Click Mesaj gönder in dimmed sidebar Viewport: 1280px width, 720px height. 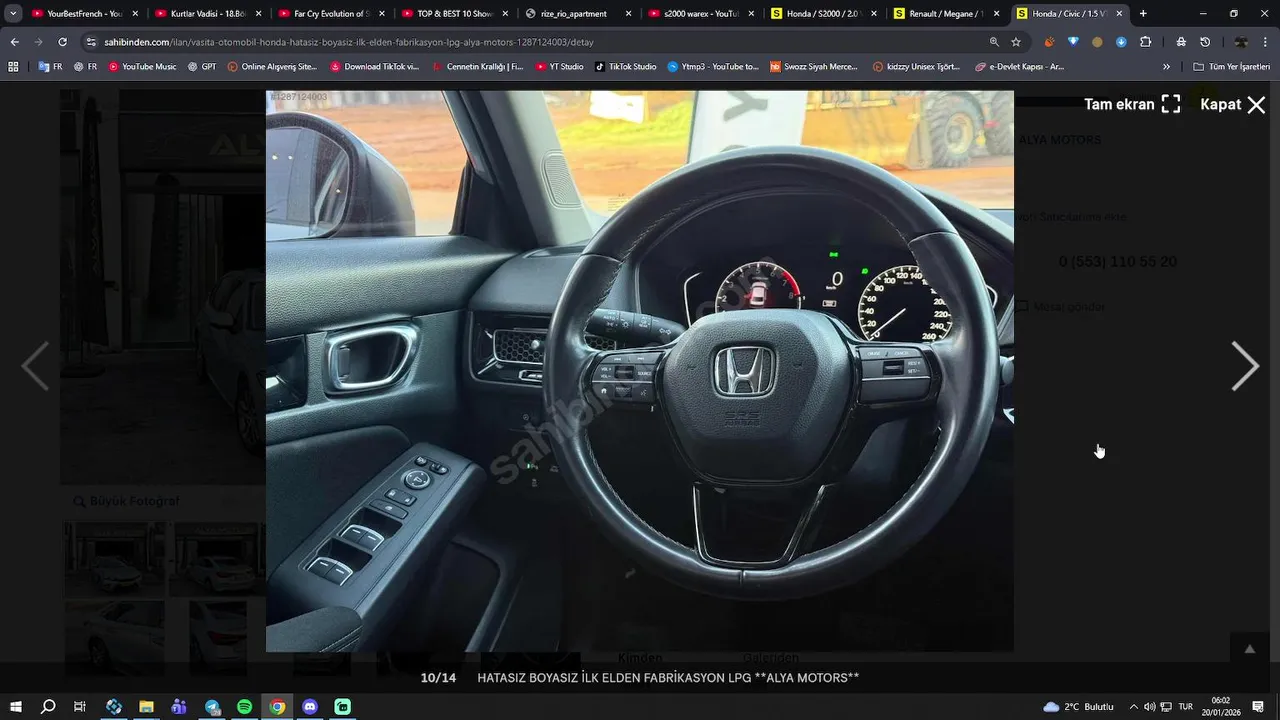[x=1062, y=306]
